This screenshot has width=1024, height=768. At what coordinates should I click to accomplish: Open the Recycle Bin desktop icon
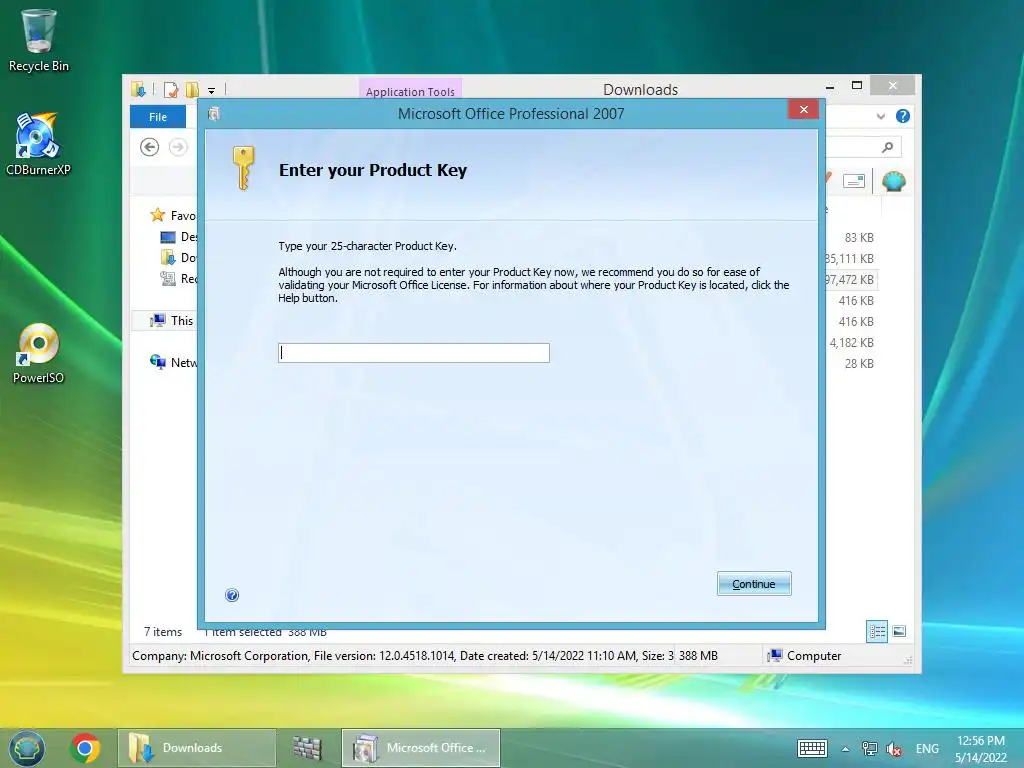[x=39, y=40]
